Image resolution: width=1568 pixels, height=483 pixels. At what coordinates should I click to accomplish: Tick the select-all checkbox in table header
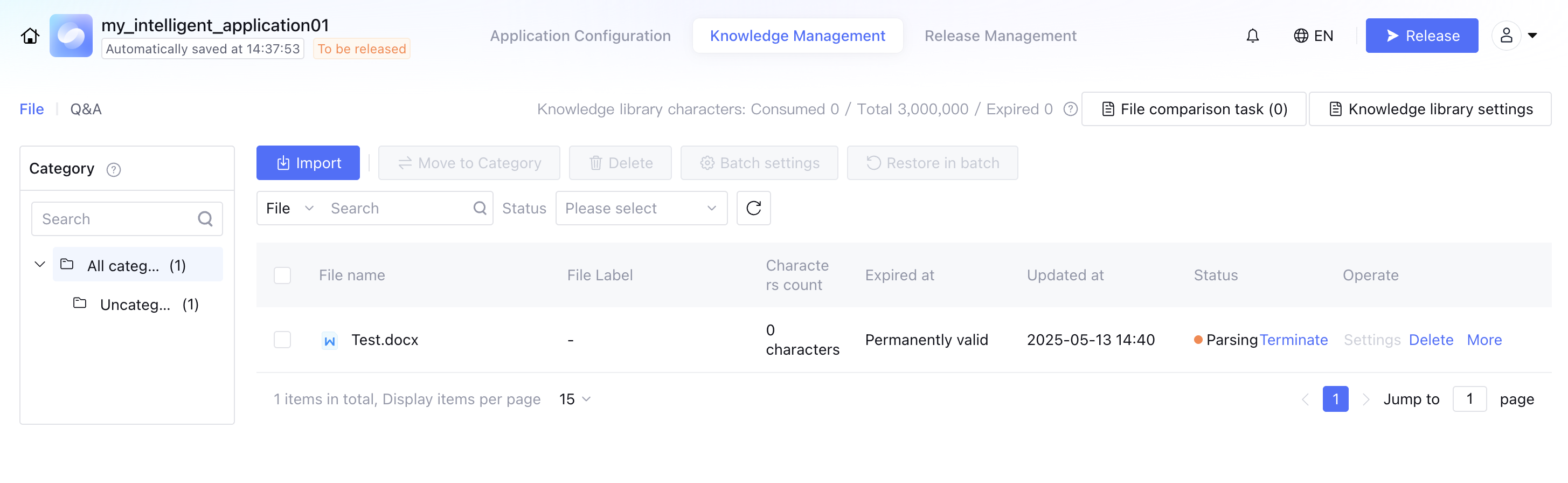282,275
